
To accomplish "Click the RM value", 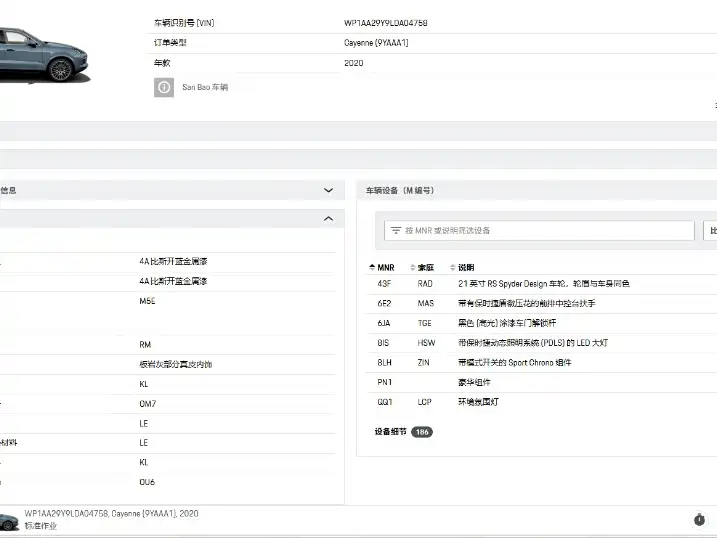I will pos(145,345).
